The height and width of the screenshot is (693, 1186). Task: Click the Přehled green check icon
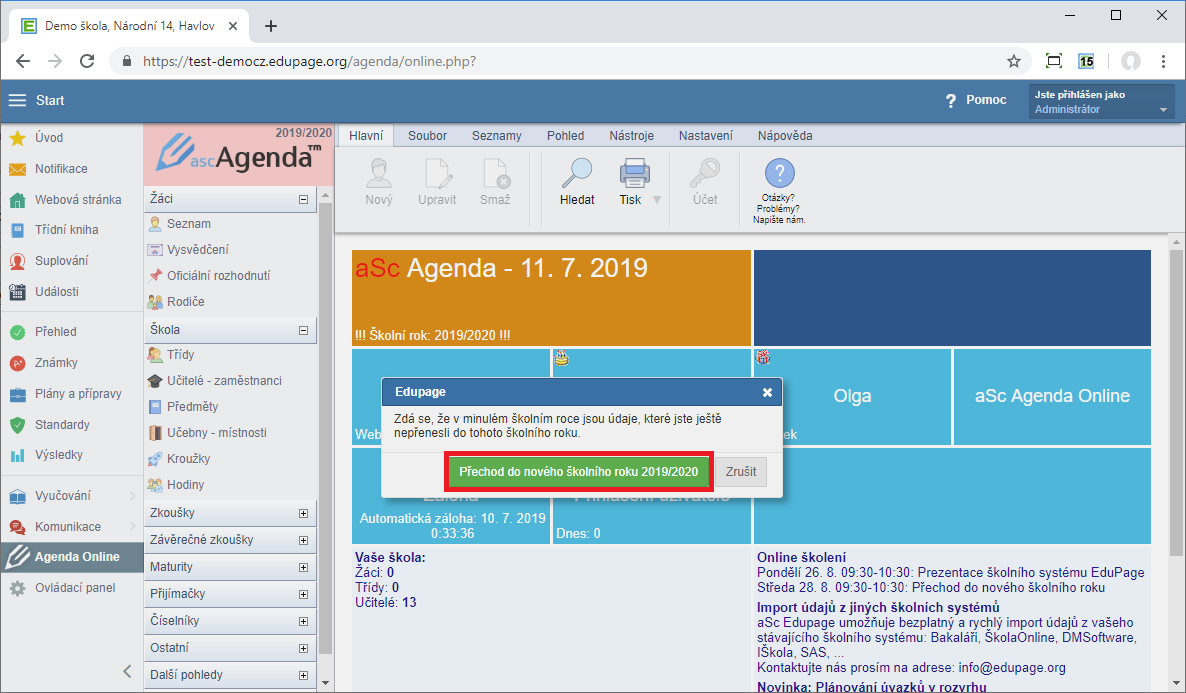pyautogui.click(x=17, y=332)
